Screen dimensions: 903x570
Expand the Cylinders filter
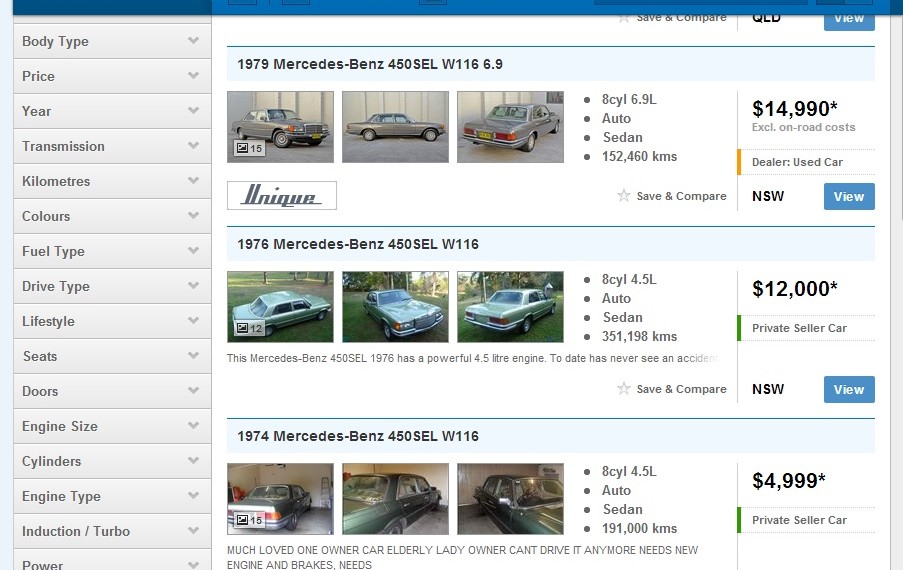pos(112,461)
